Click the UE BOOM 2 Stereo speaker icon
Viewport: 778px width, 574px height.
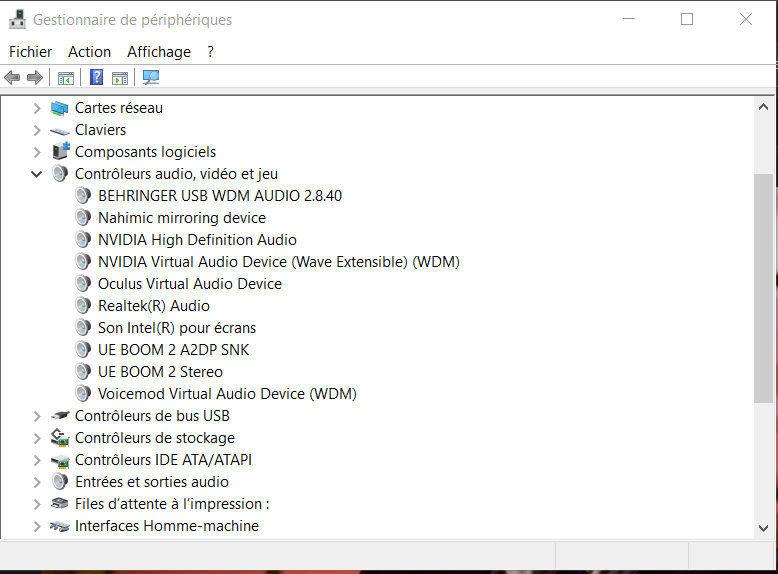tap(83, 372)
